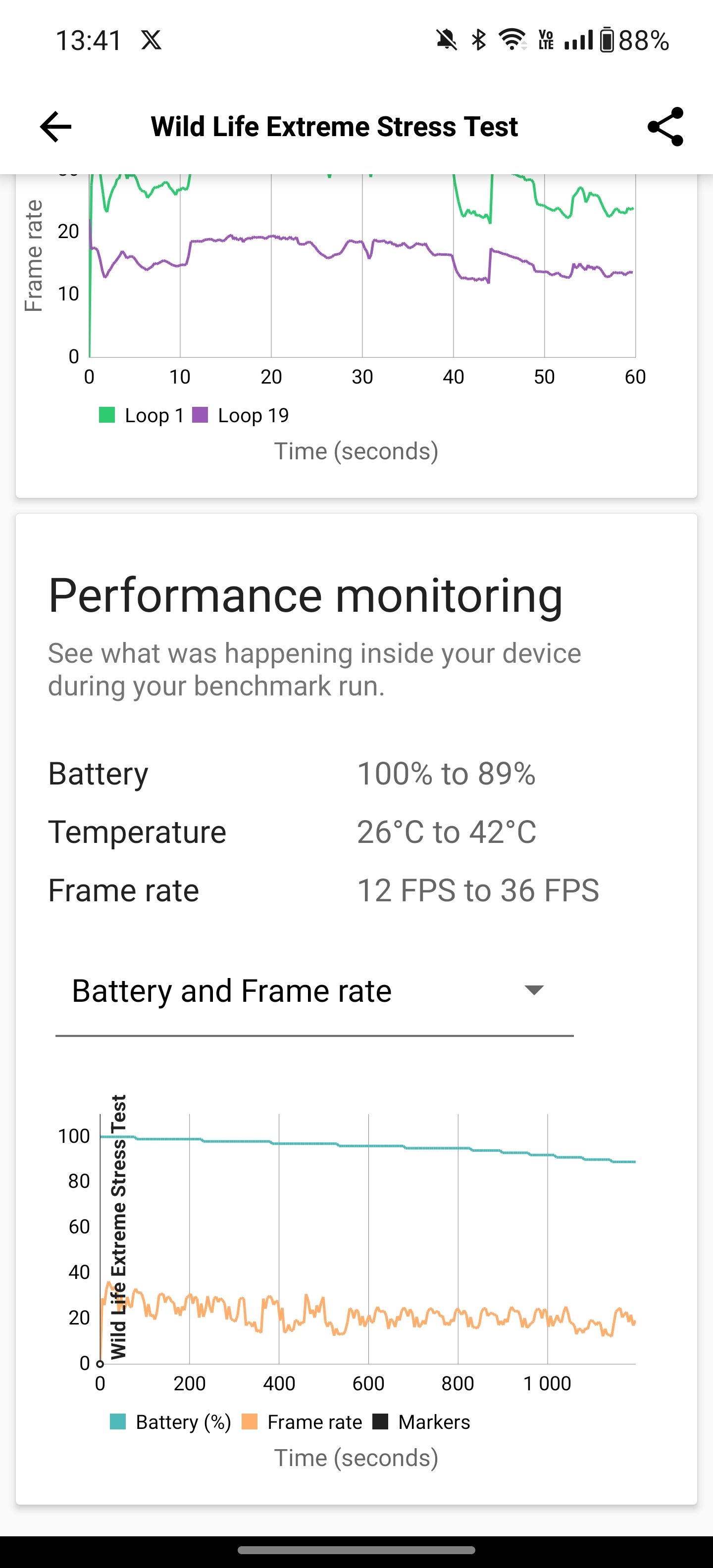Tap the Wi-Fi status icon
The width and height of the screenshot is (713, 1568).
(512, 40)
